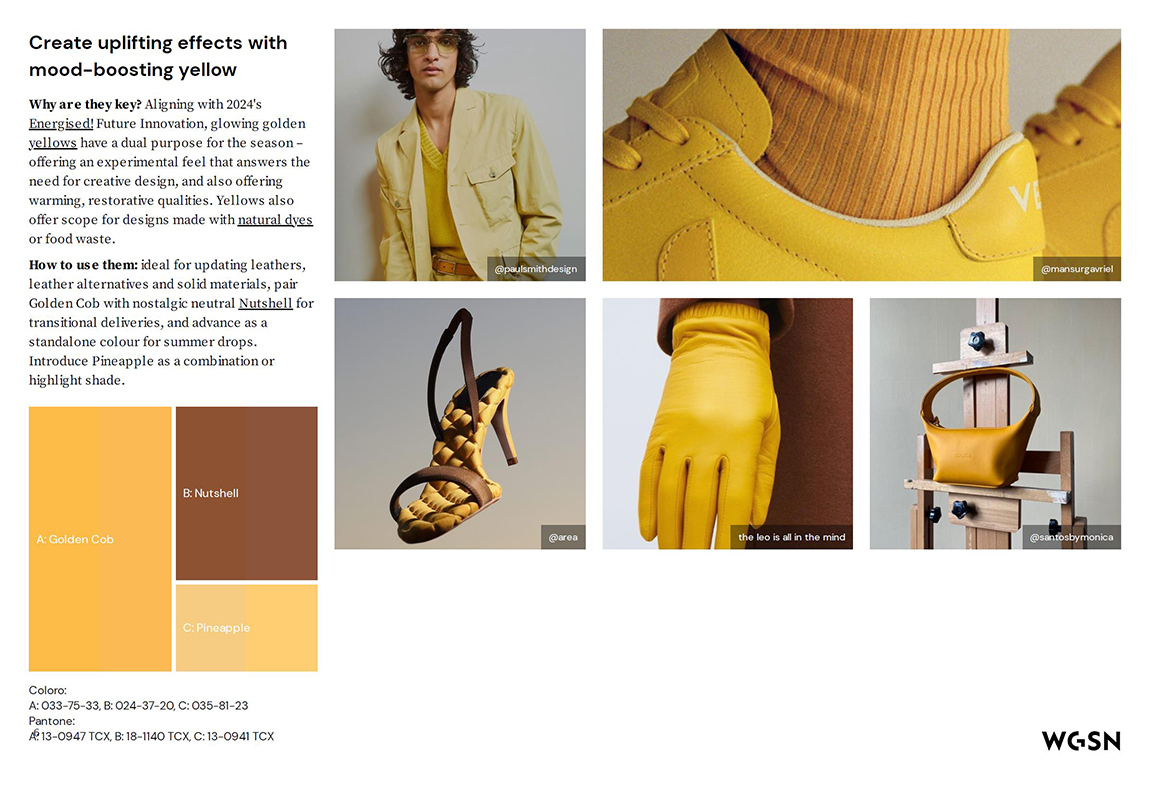
Task: Open the yellow sneaker close-up image
Action: (x=862, y=155)
